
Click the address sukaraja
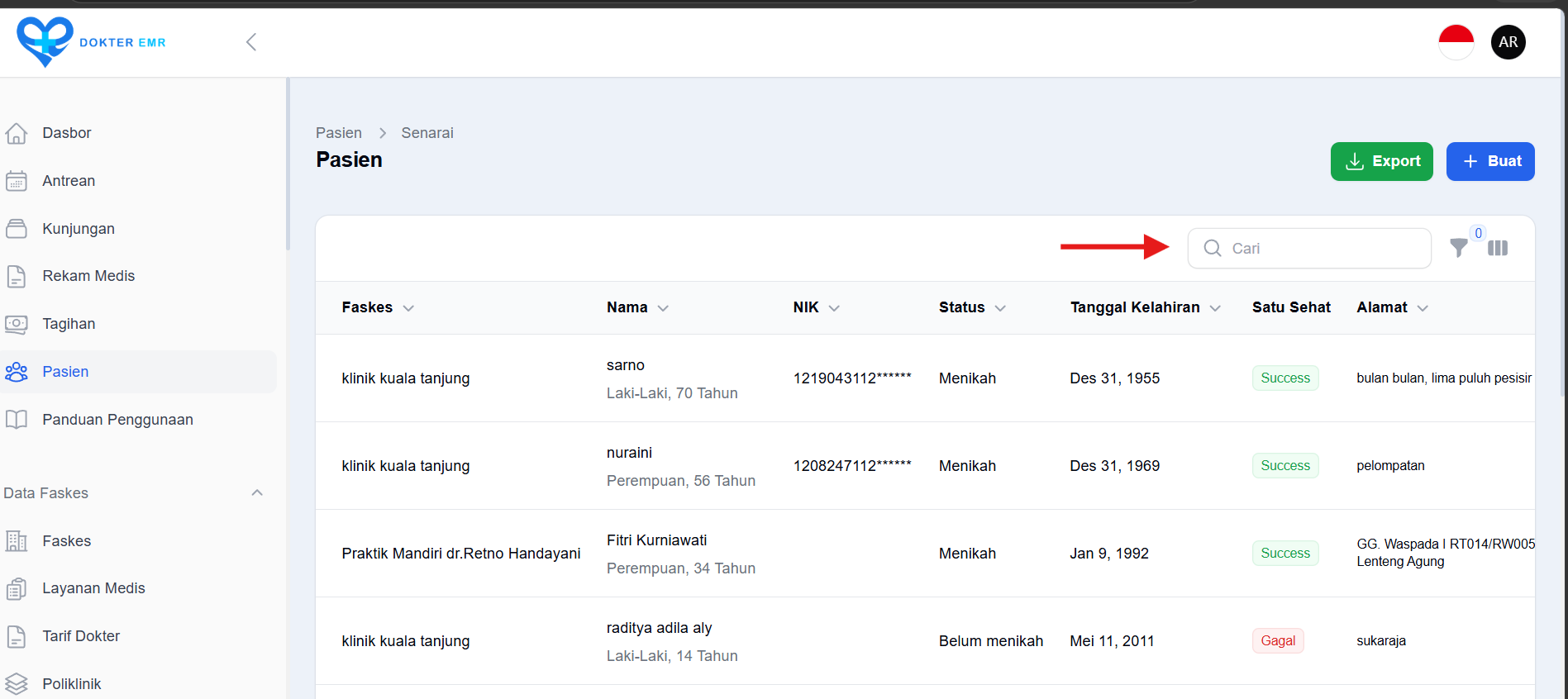point(1381,641)
